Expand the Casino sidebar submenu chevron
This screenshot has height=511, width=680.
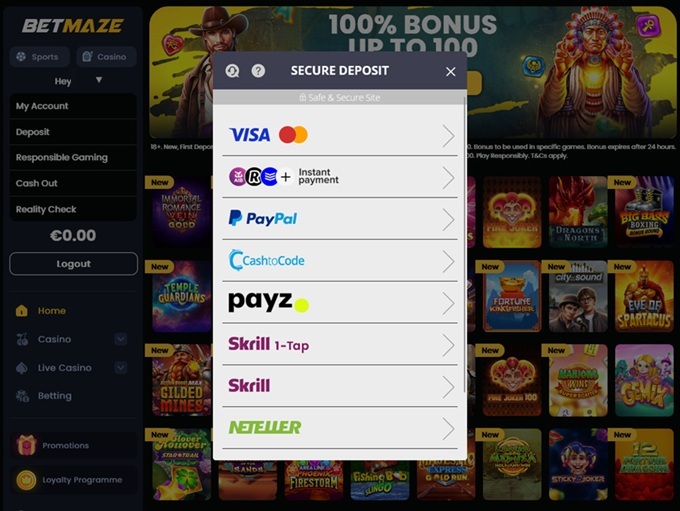coord(121,339)
